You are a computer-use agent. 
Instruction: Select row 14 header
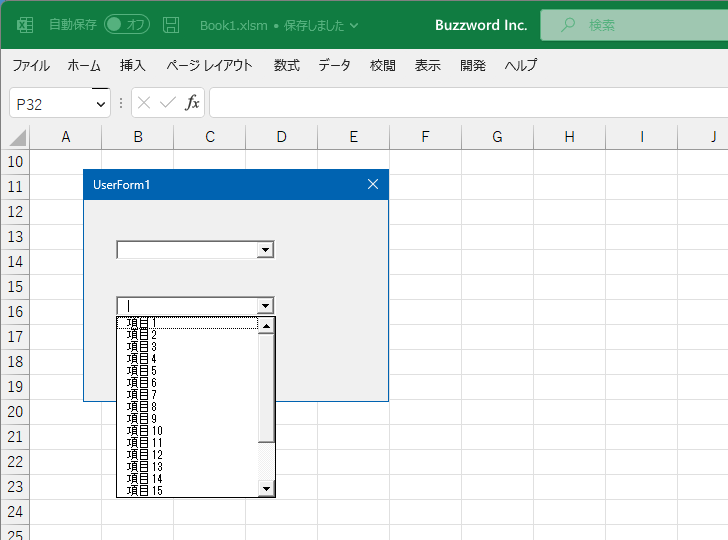(x=15, y=262)
